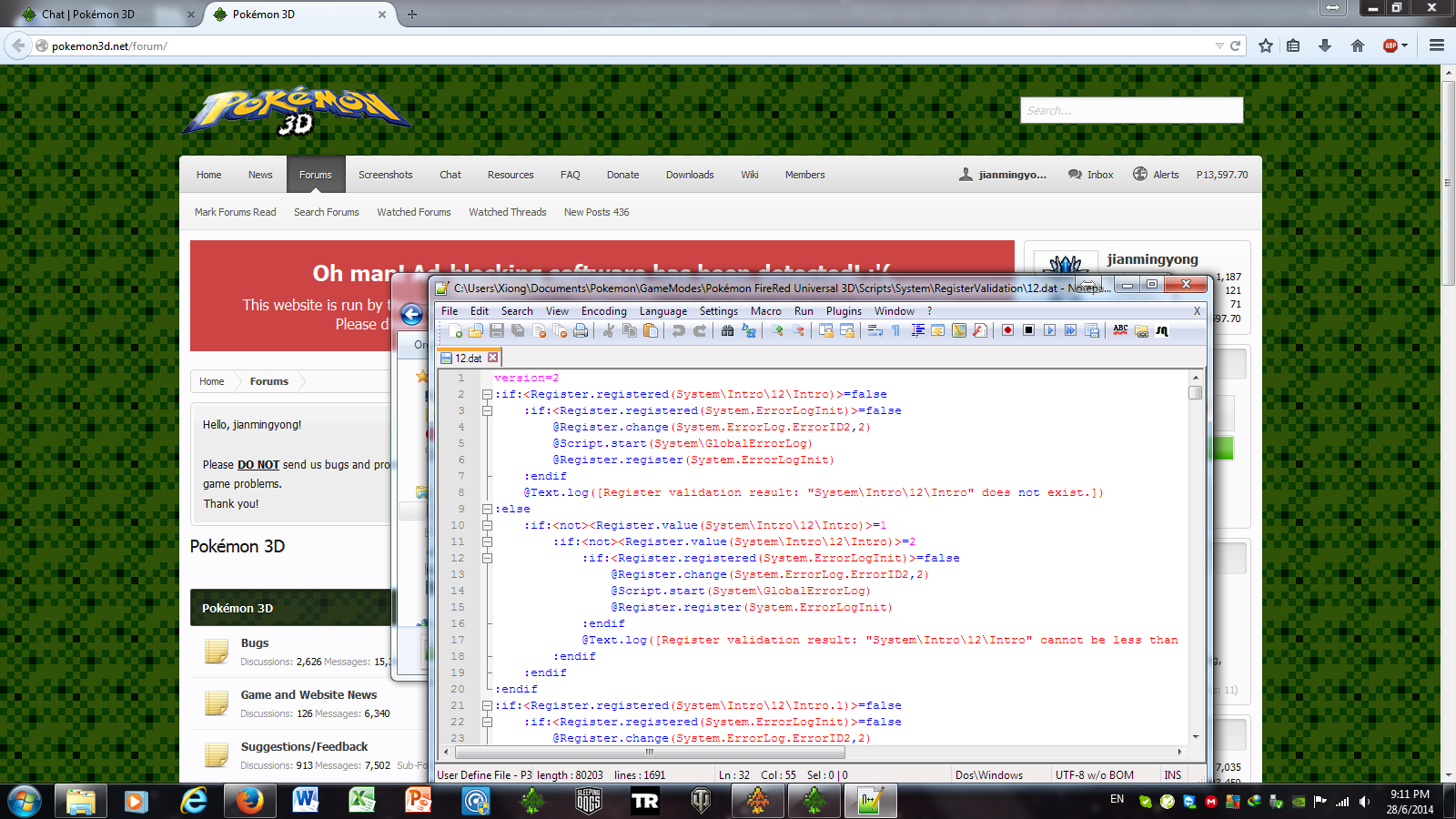Collapse the else fold at line 9
The width and height of the screenshot is (1456, 819).
coord(487,509)
